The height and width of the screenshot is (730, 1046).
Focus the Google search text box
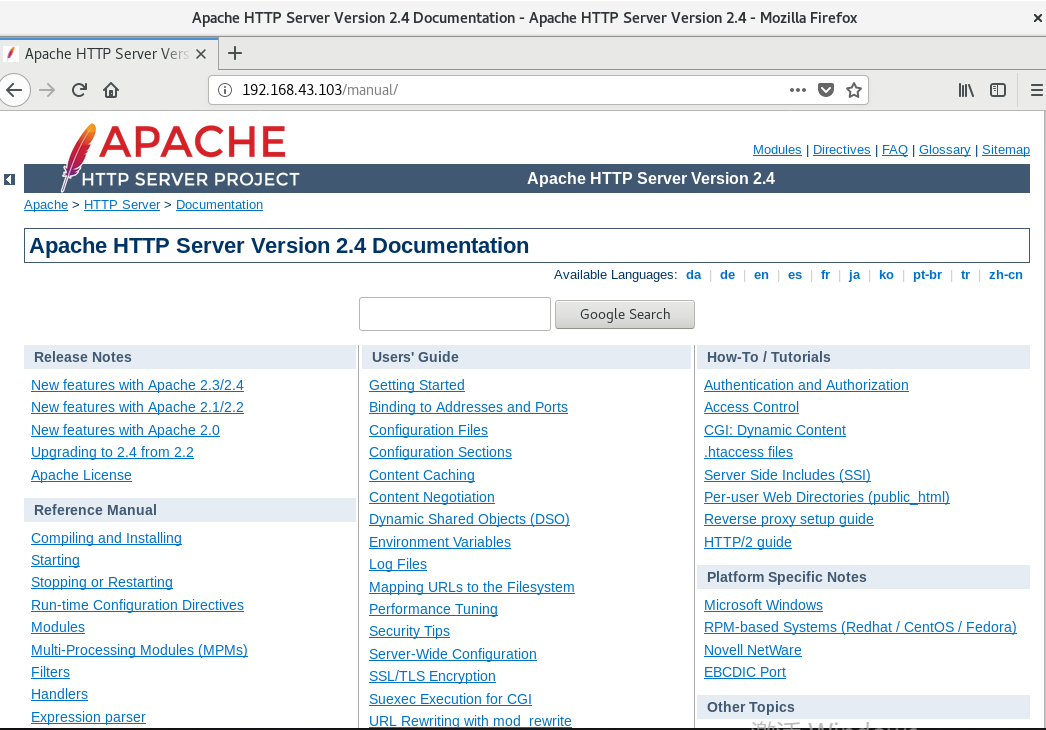(x=455, y=314)
